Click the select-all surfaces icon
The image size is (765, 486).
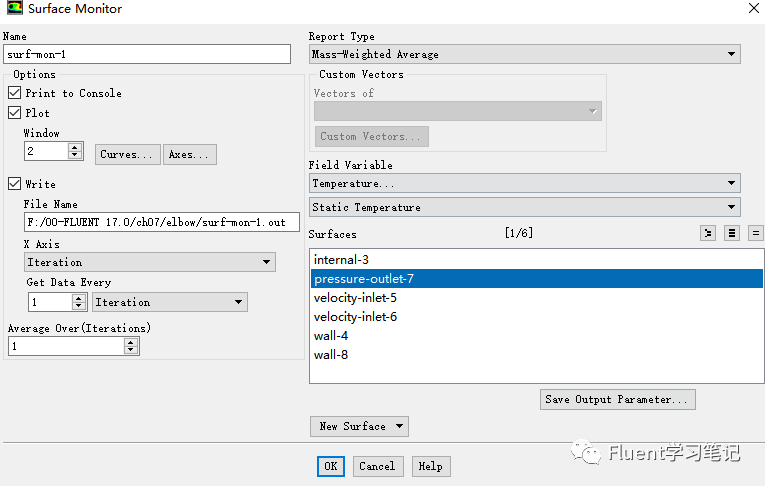point(731,233)
